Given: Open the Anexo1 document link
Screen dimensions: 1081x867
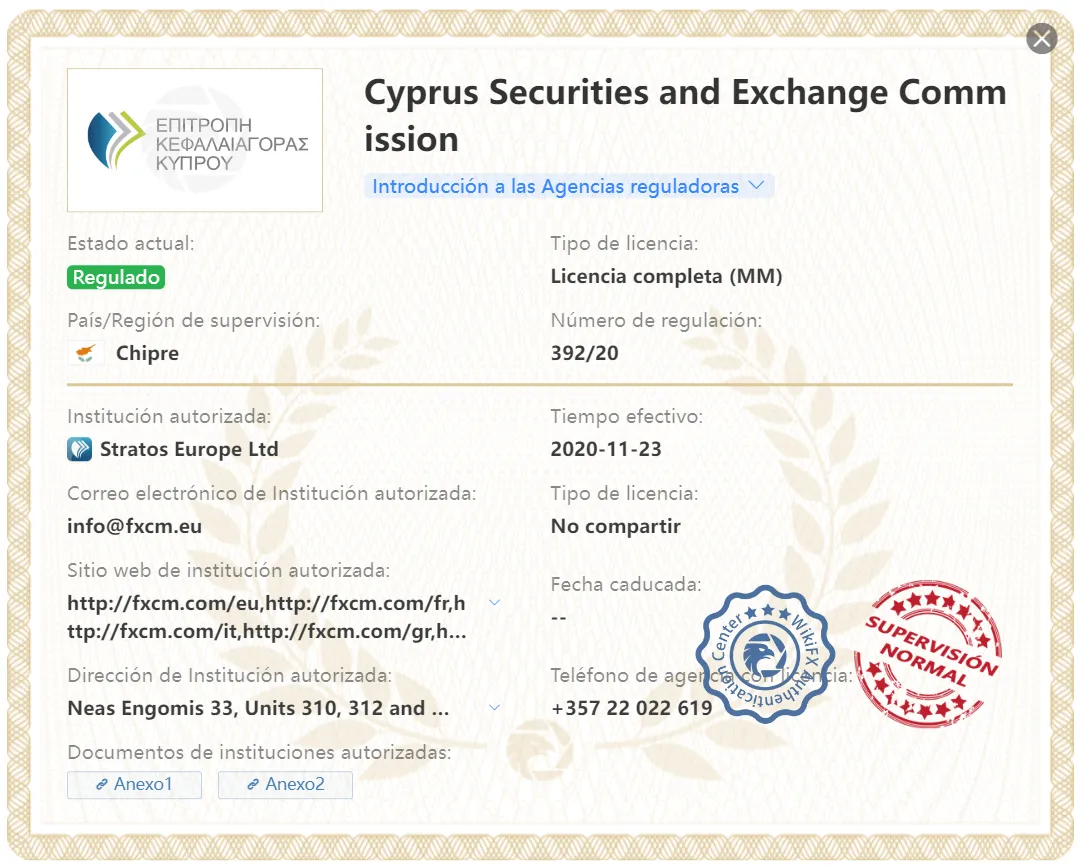Looking at the screenshot, I should (134, 784).
